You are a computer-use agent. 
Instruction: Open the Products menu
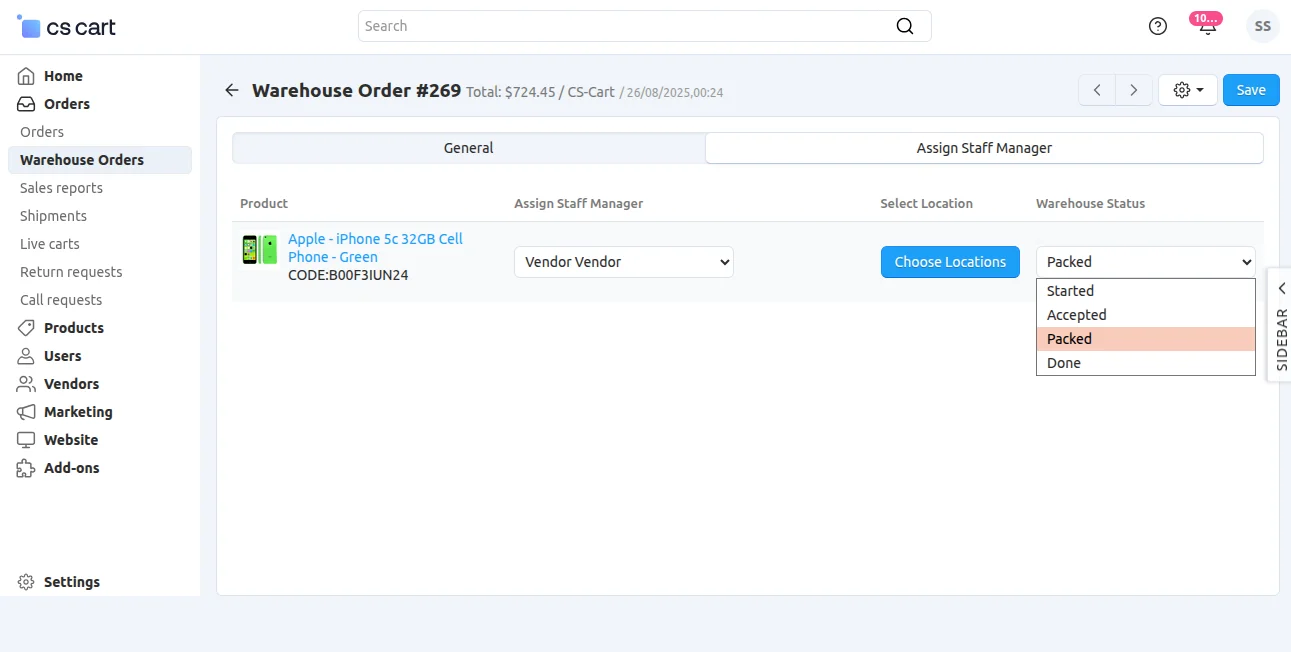[x=74, y=328]
